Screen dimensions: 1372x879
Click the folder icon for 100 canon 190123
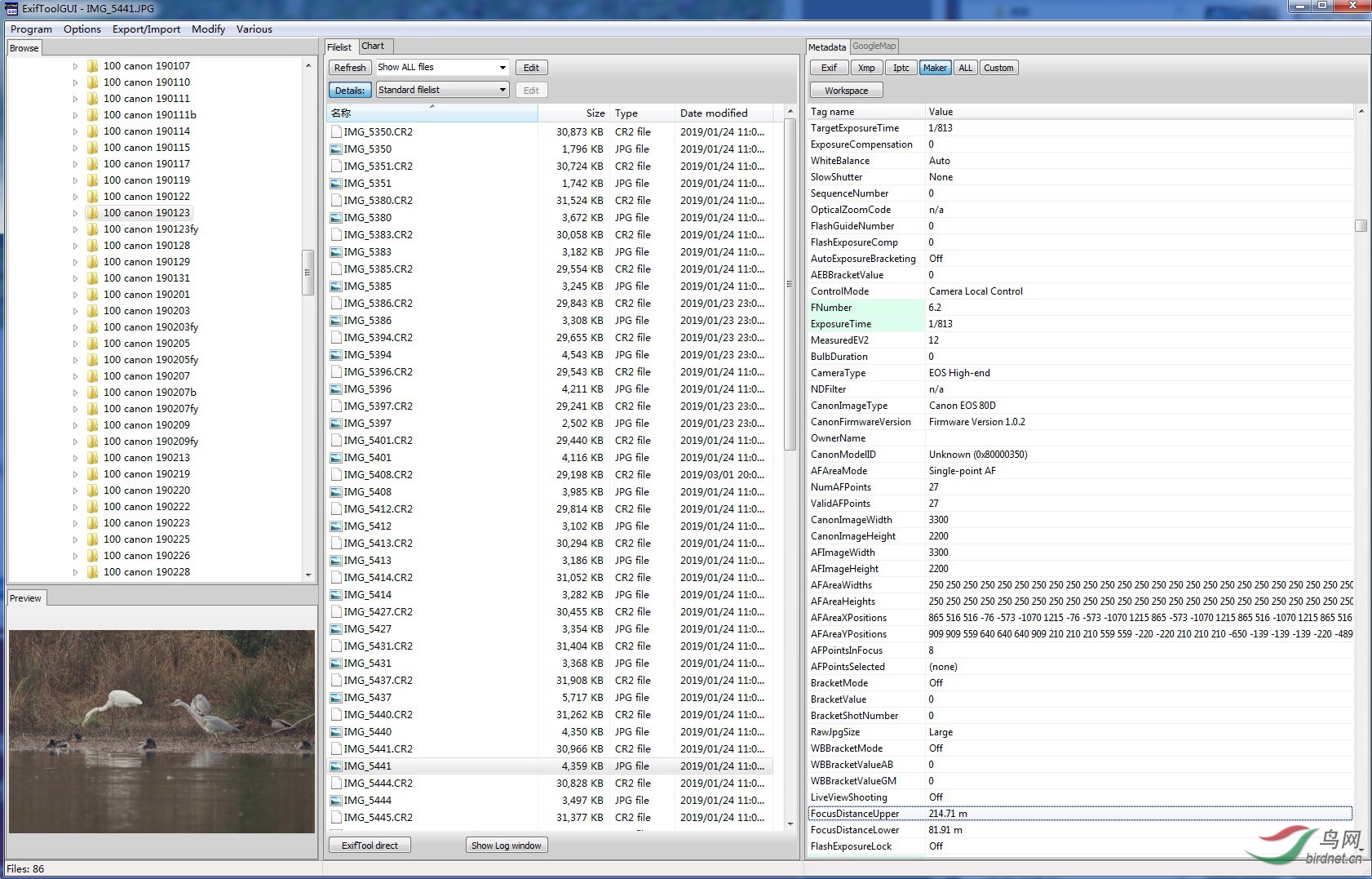tap(92, 213)
